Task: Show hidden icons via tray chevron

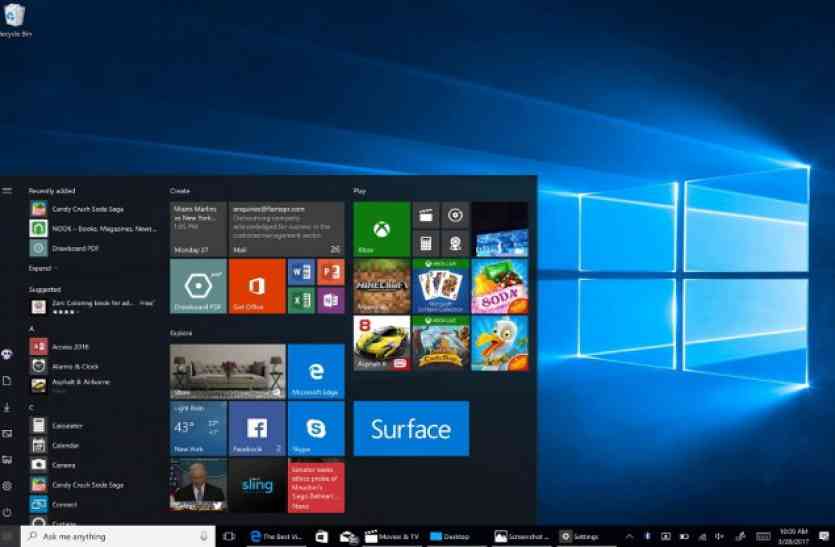Action: coord(629,536)
